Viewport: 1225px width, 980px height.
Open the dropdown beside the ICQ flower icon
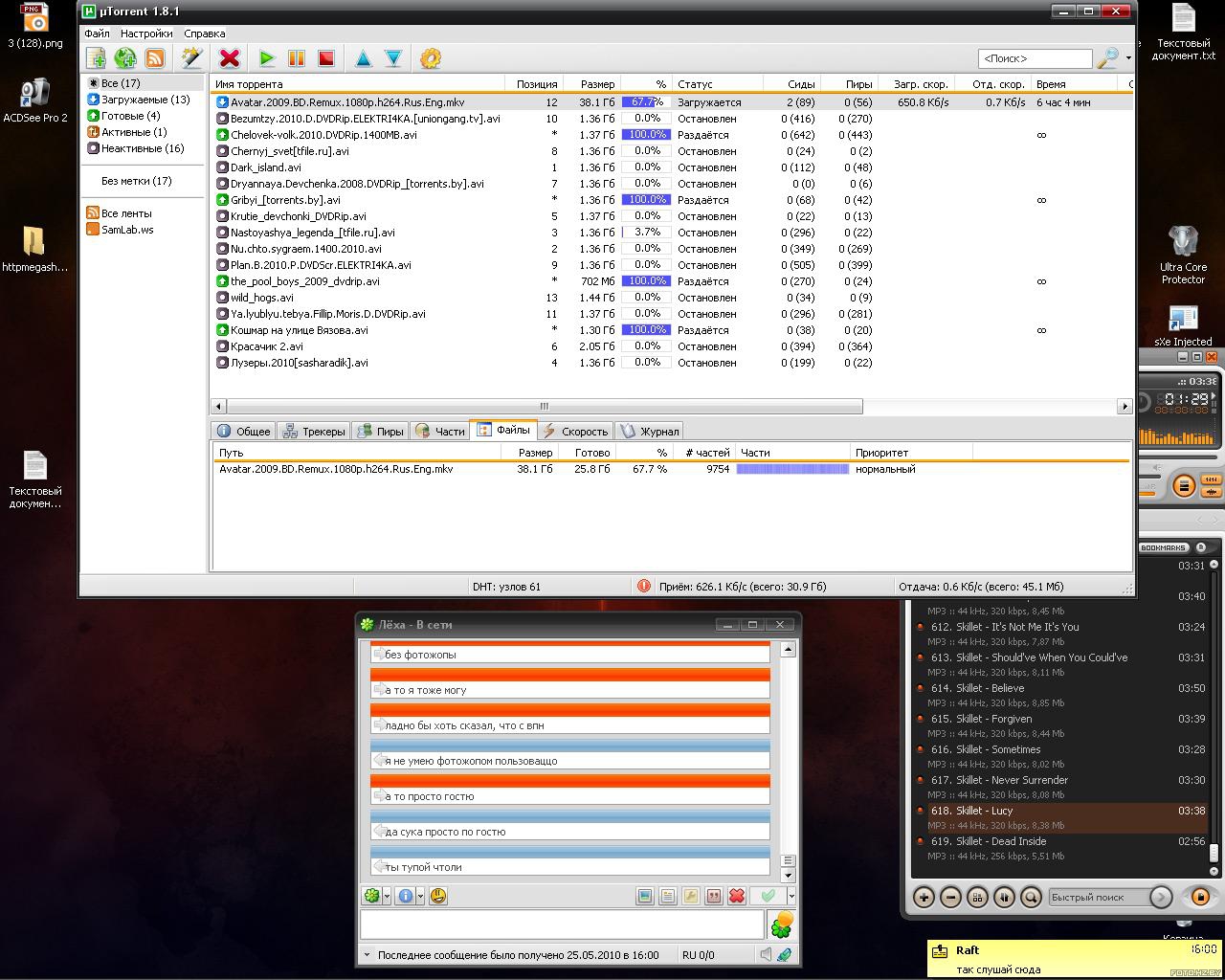(x=387, y=896)
